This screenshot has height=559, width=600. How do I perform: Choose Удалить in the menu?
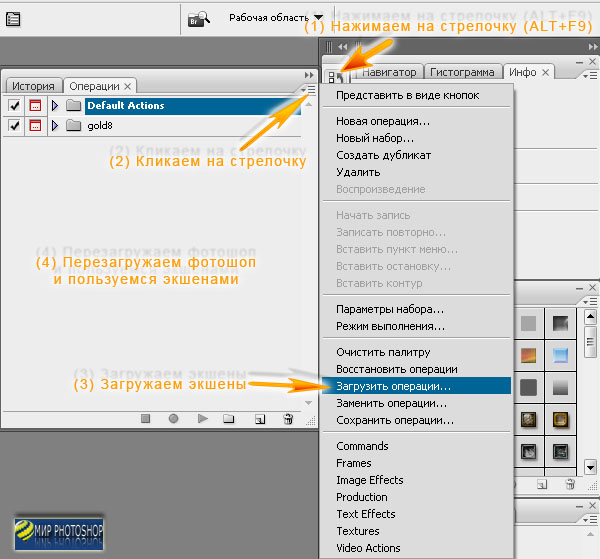click(x=416, y=172)
